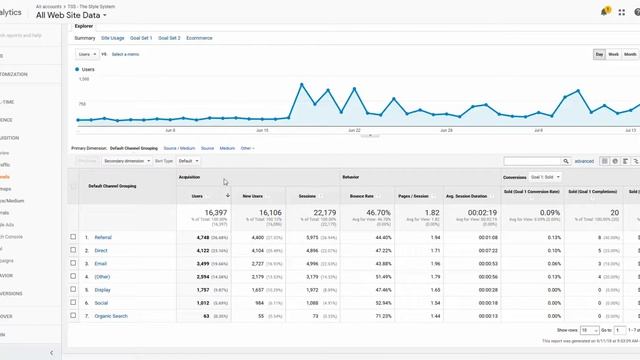
Task: Select the Ecommerce metric group
Action: tap(199, 38)
